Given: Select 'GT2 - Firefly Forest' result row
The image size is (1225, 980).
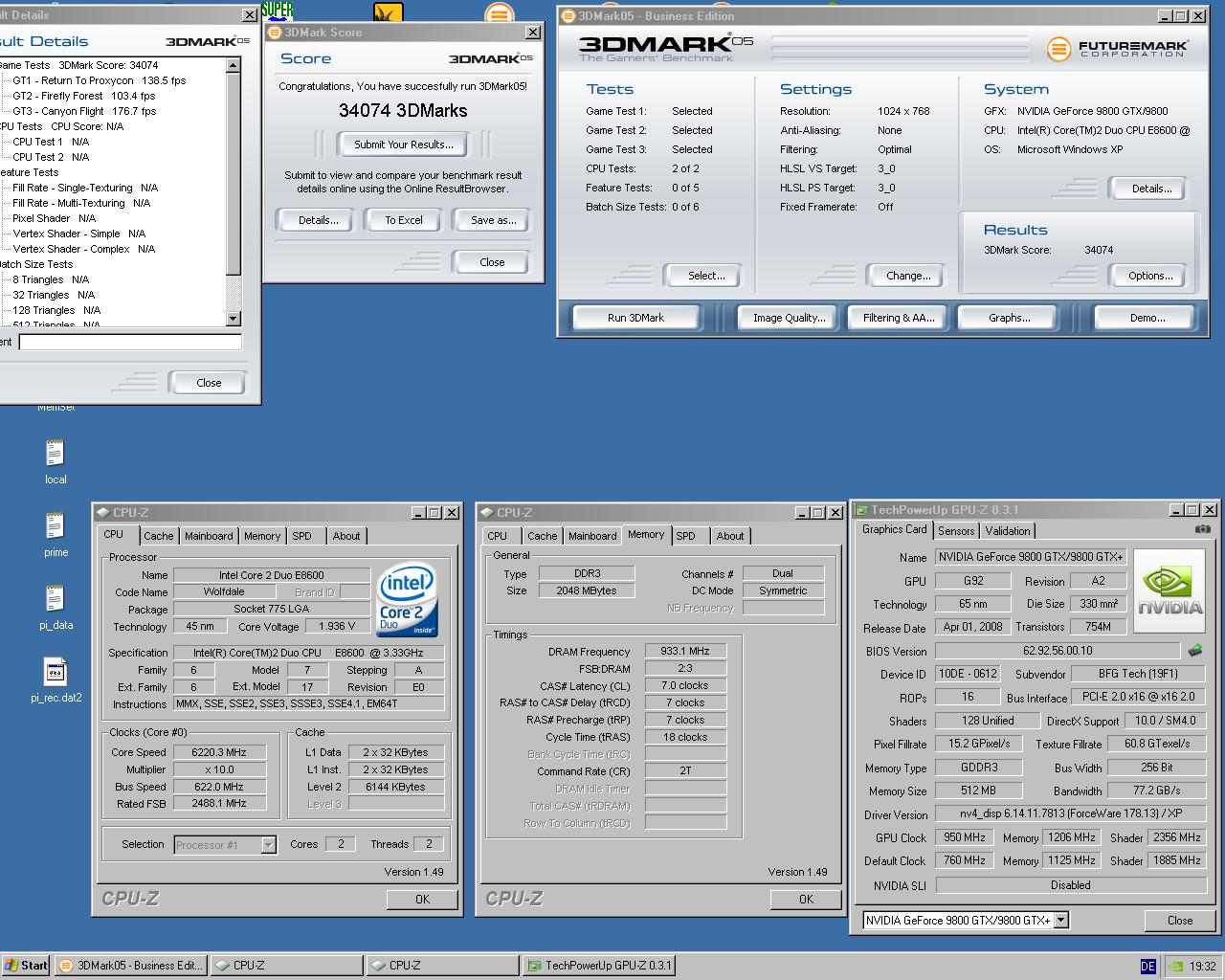Looking at the screenshot, I should (x=84, y=96).
